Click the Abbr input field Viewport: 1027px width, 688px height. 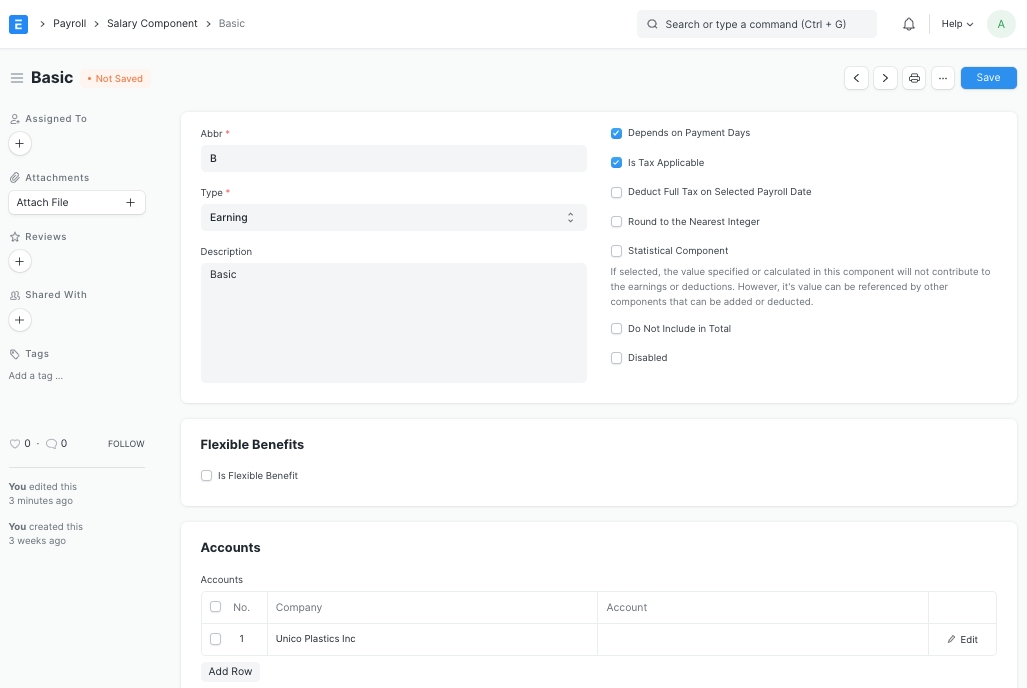(393, 158)
